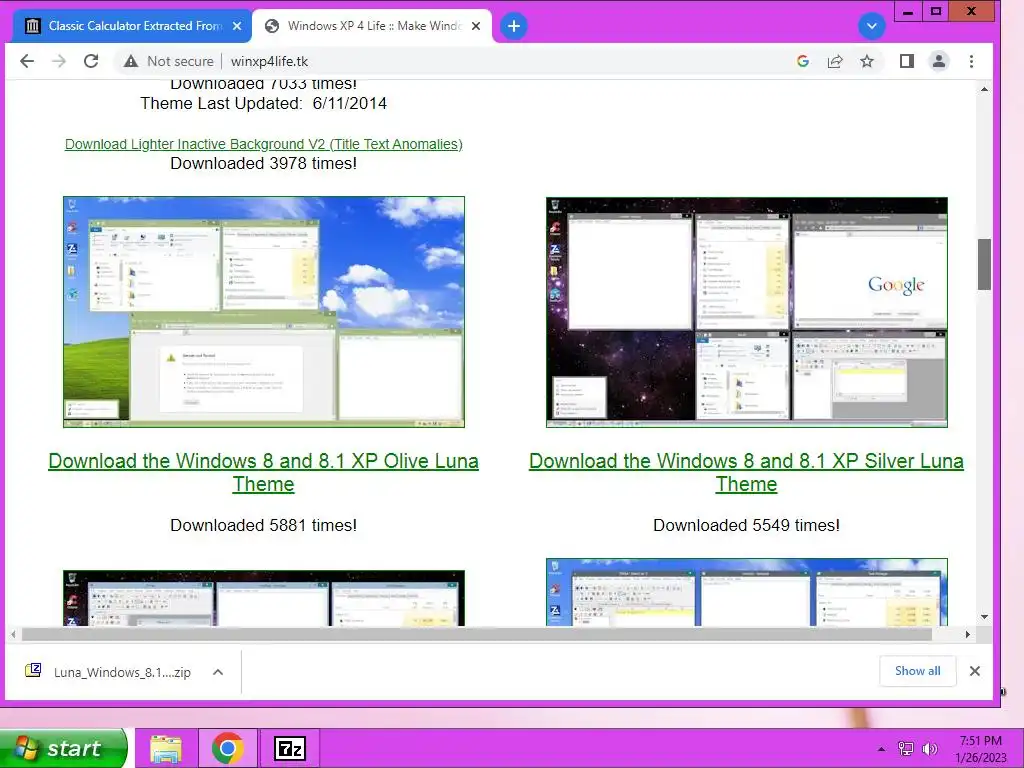Click Theme Last Updated 6/11/2014 text
The image size is (1024, 768).
click(263, 103)
